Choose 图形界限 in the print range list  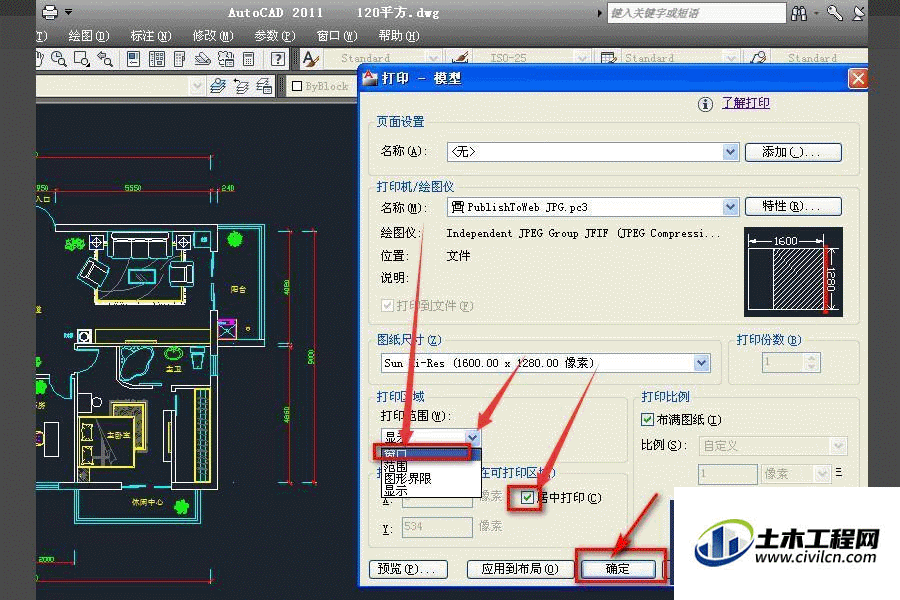(431, 478)
